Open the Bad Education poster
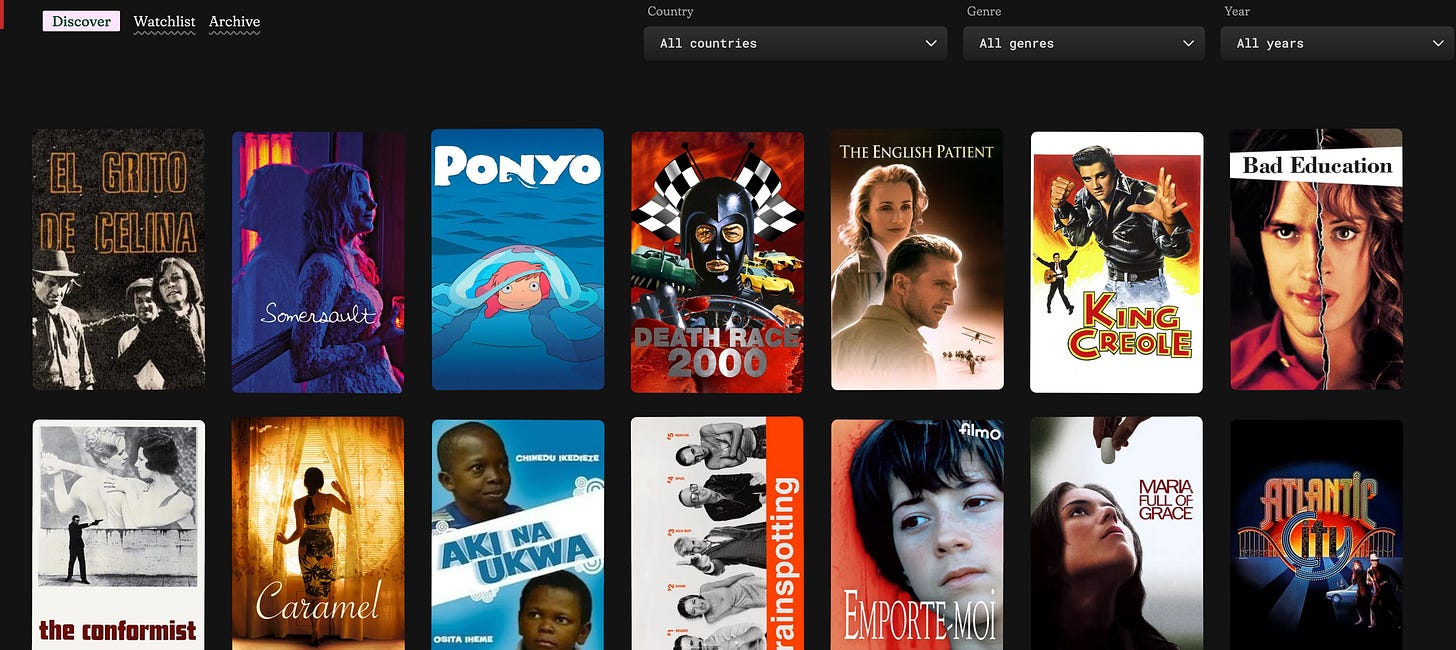 [1316, 260]
